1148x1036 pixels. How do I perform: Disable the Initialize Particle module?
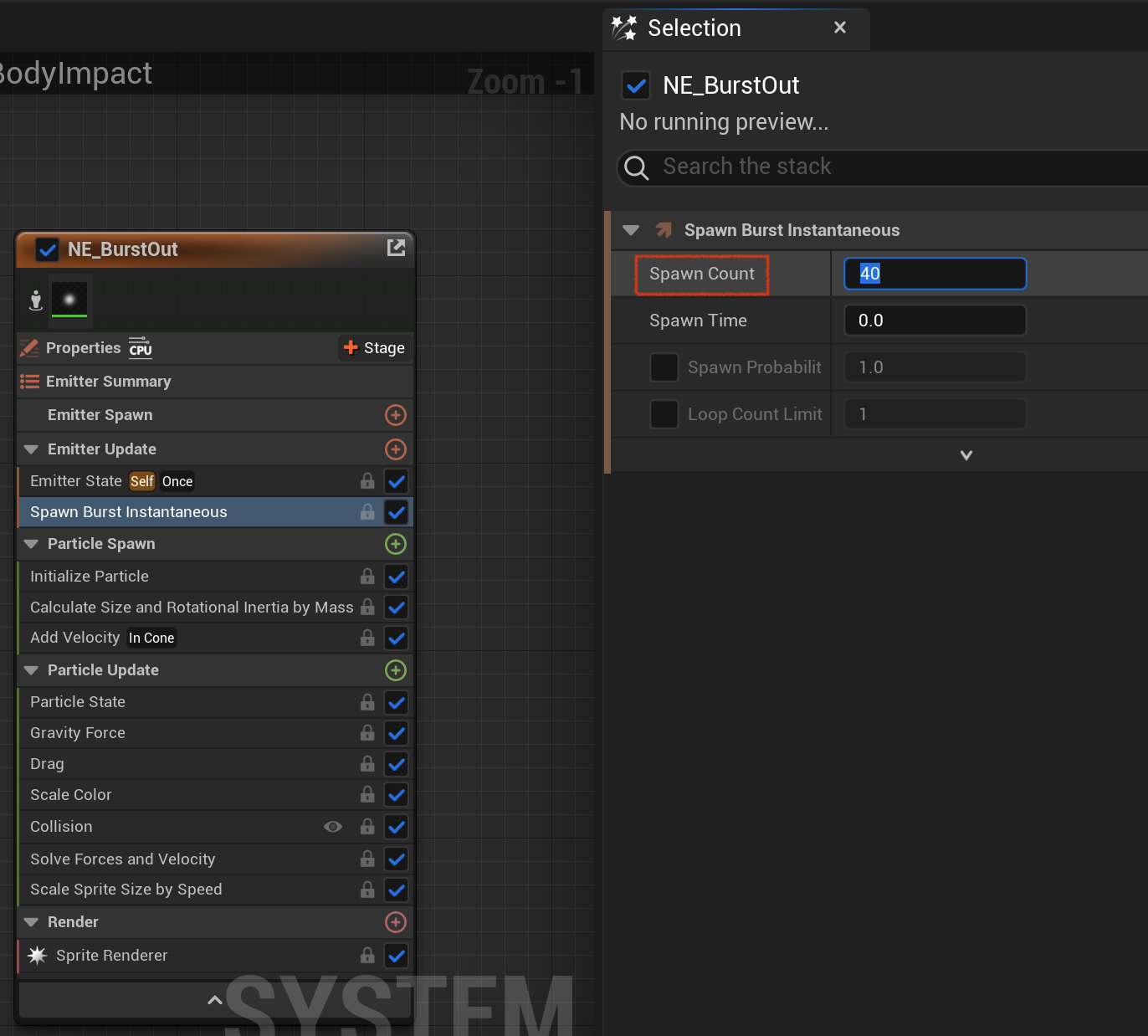click(397, 577)
